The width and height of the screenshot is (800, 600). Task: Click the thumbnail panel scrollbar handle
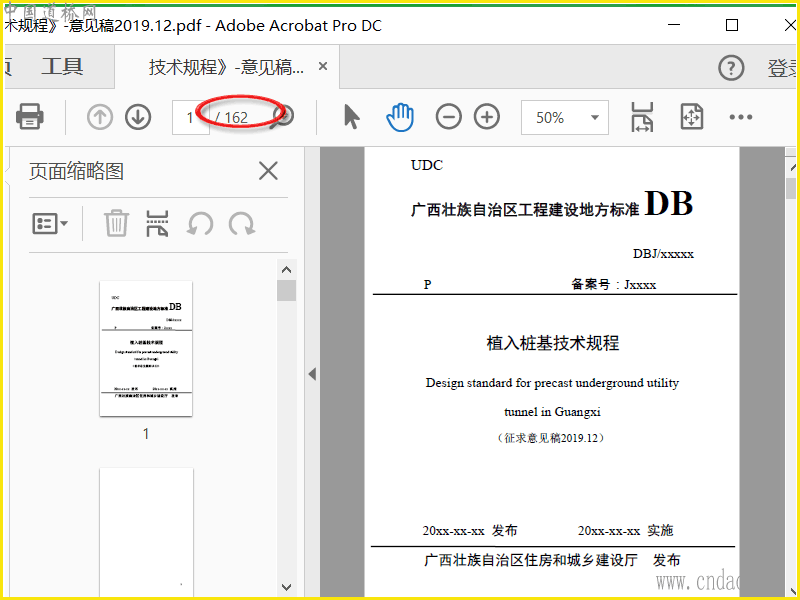(287, 290)
